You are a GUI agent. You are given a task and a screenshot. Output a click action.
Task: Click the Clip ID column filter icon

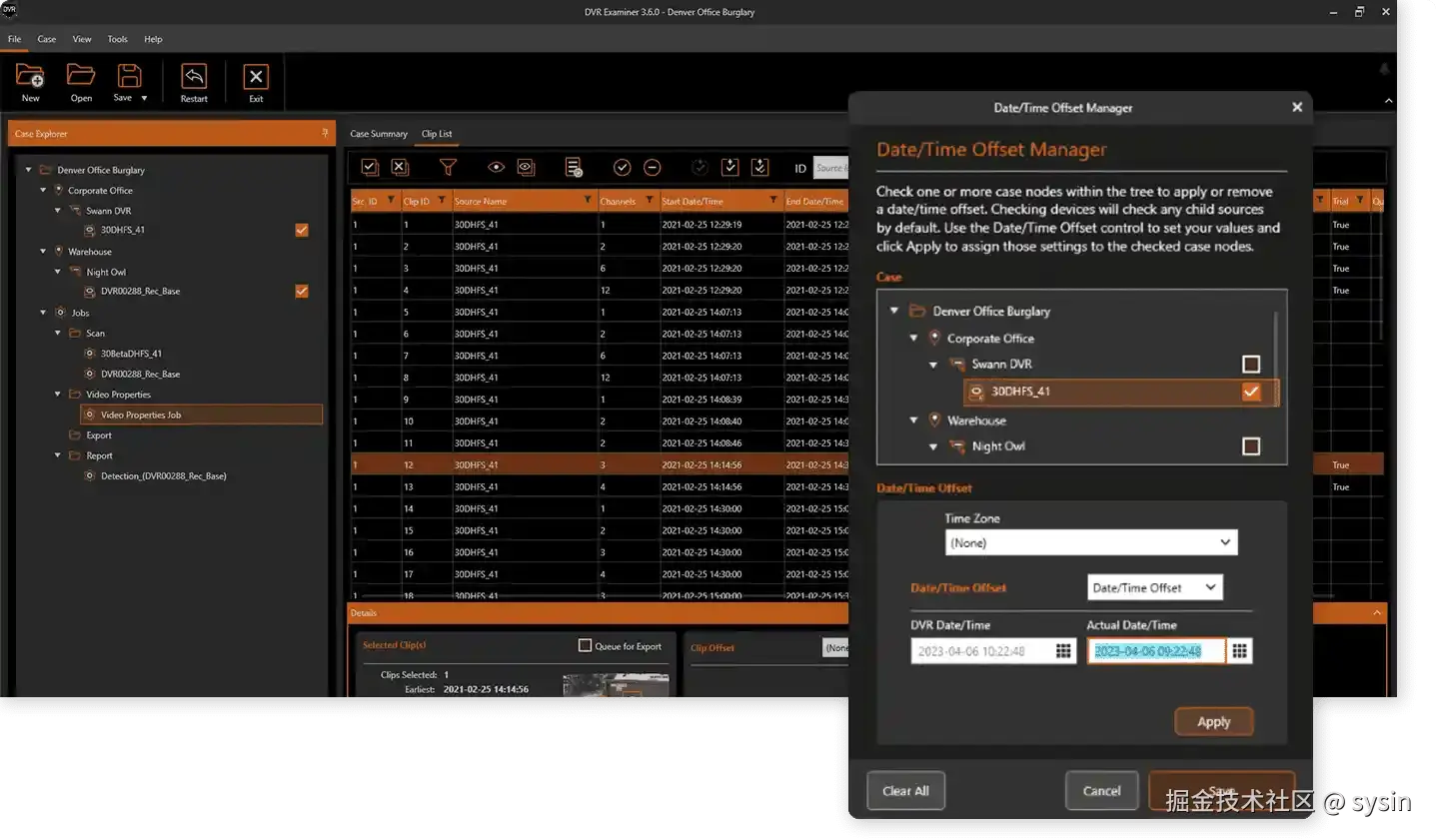point(443,201)
